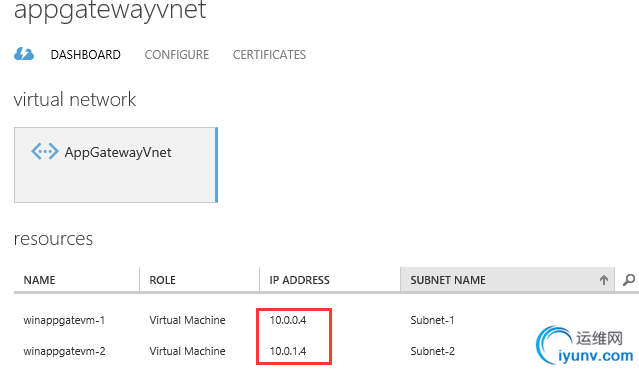639x372 pixels.
Task: Click the search magnifier icon in resources table
Action: [x=629, y=280]
